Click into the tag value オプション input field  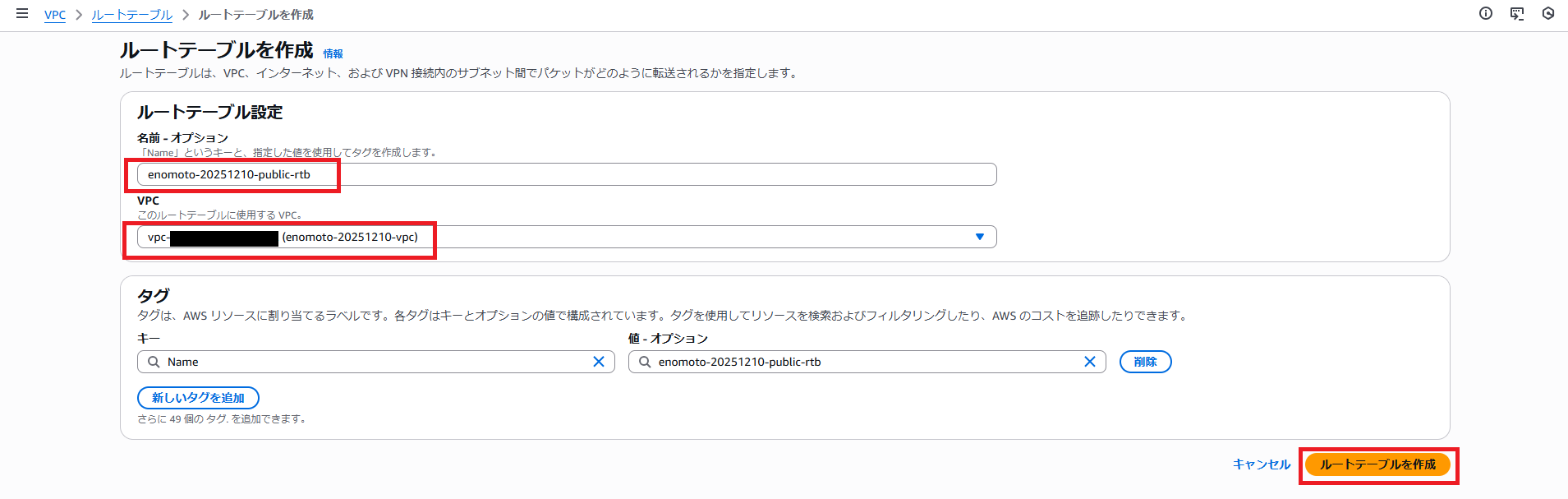click(x=862, y=362)
